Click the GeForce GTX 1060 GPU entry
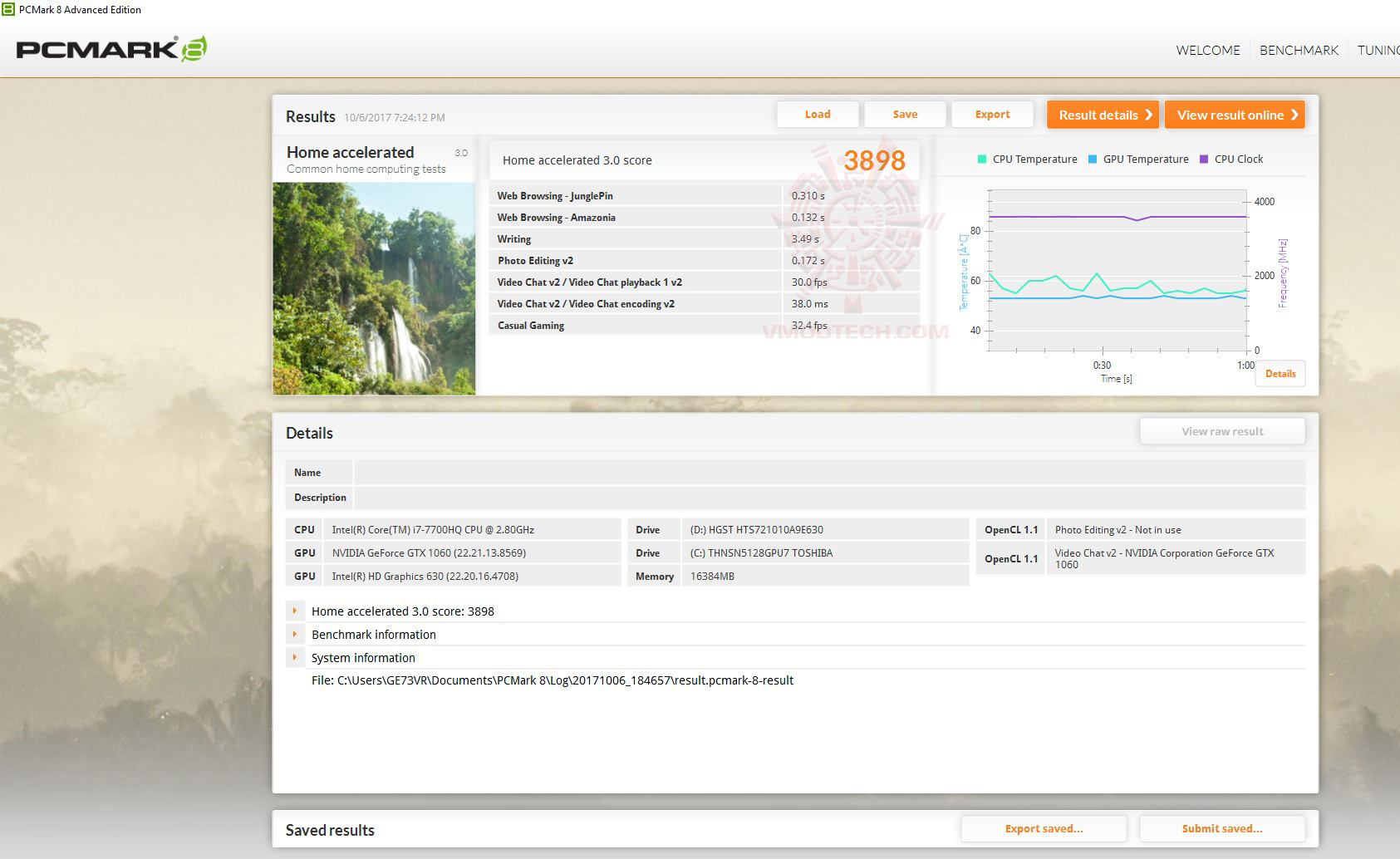The width and height of the screenshot is (1400, 859). pyautogui.click(x=472, y=552)
